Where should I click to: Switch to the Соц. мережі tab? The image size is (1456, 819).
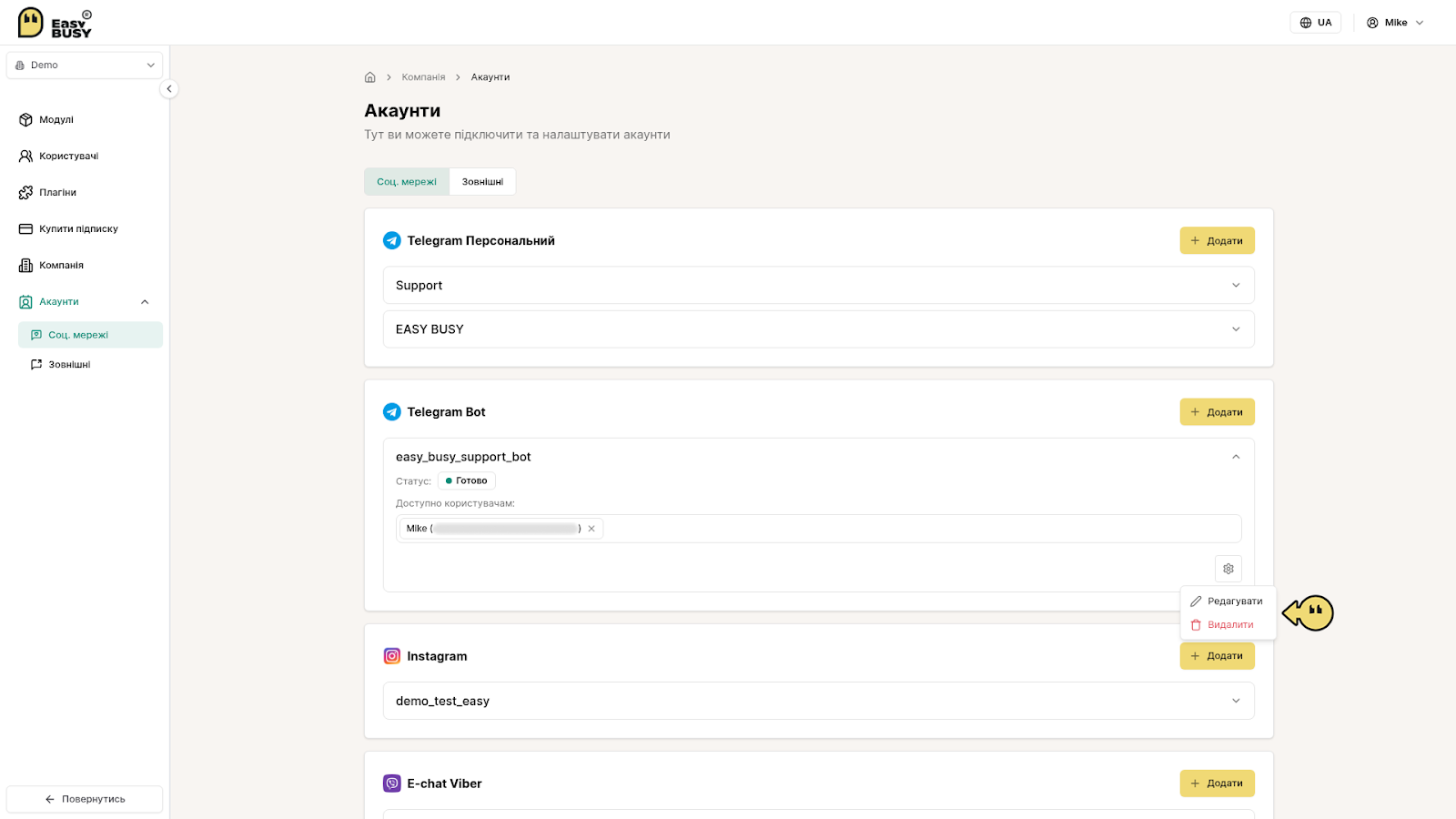tap(407, 182)
